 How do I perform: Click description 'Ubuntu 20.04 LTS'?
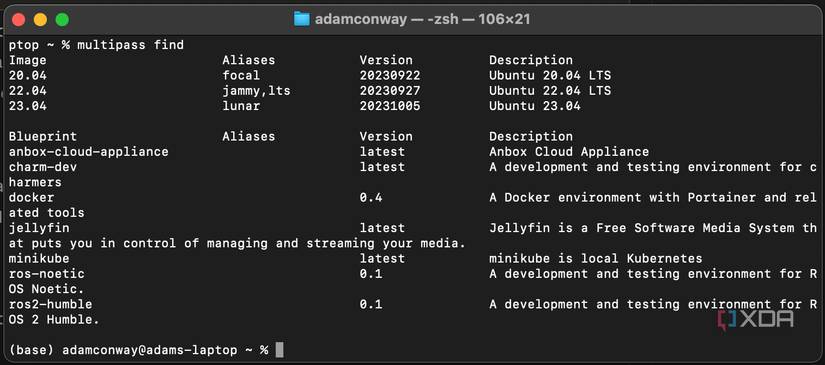click(550, 75)
